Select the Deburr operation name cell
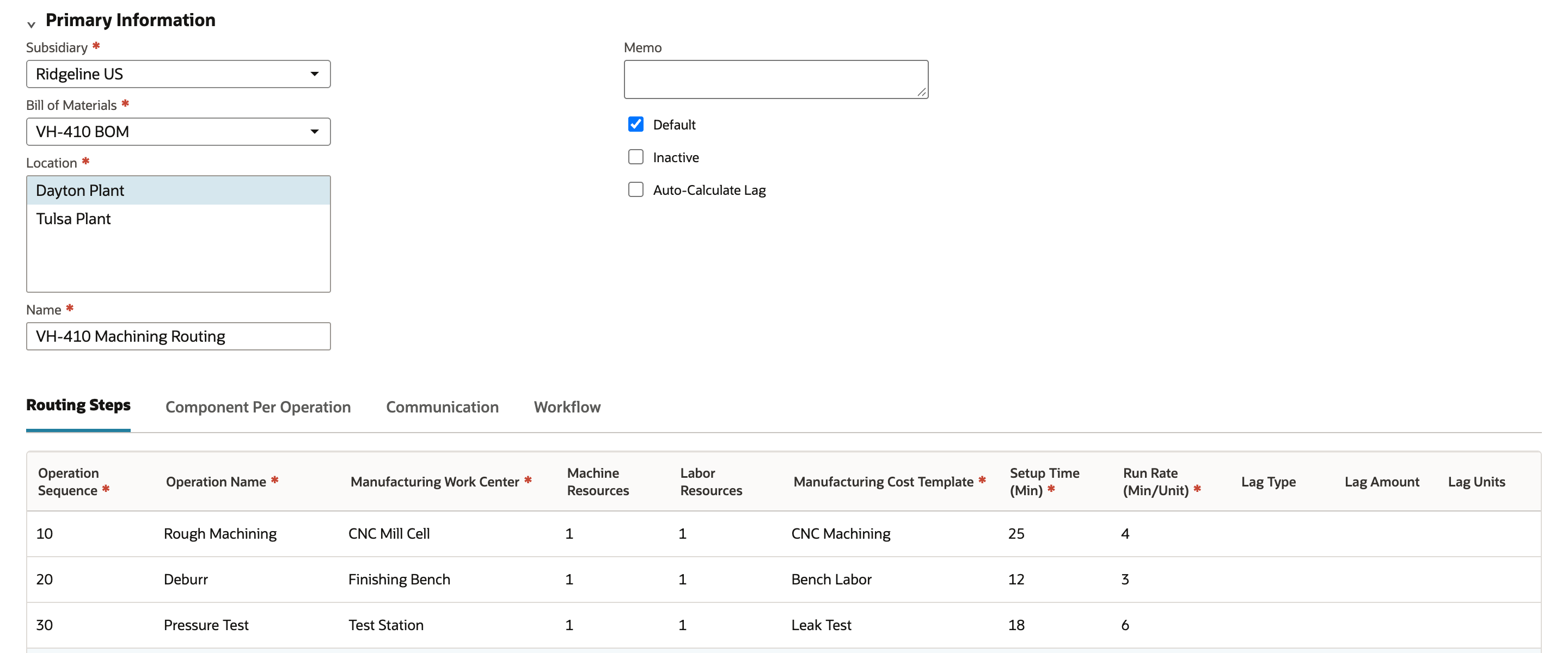Image resolution: width=1568 pixels, height=653 pixels. (186, 580)
